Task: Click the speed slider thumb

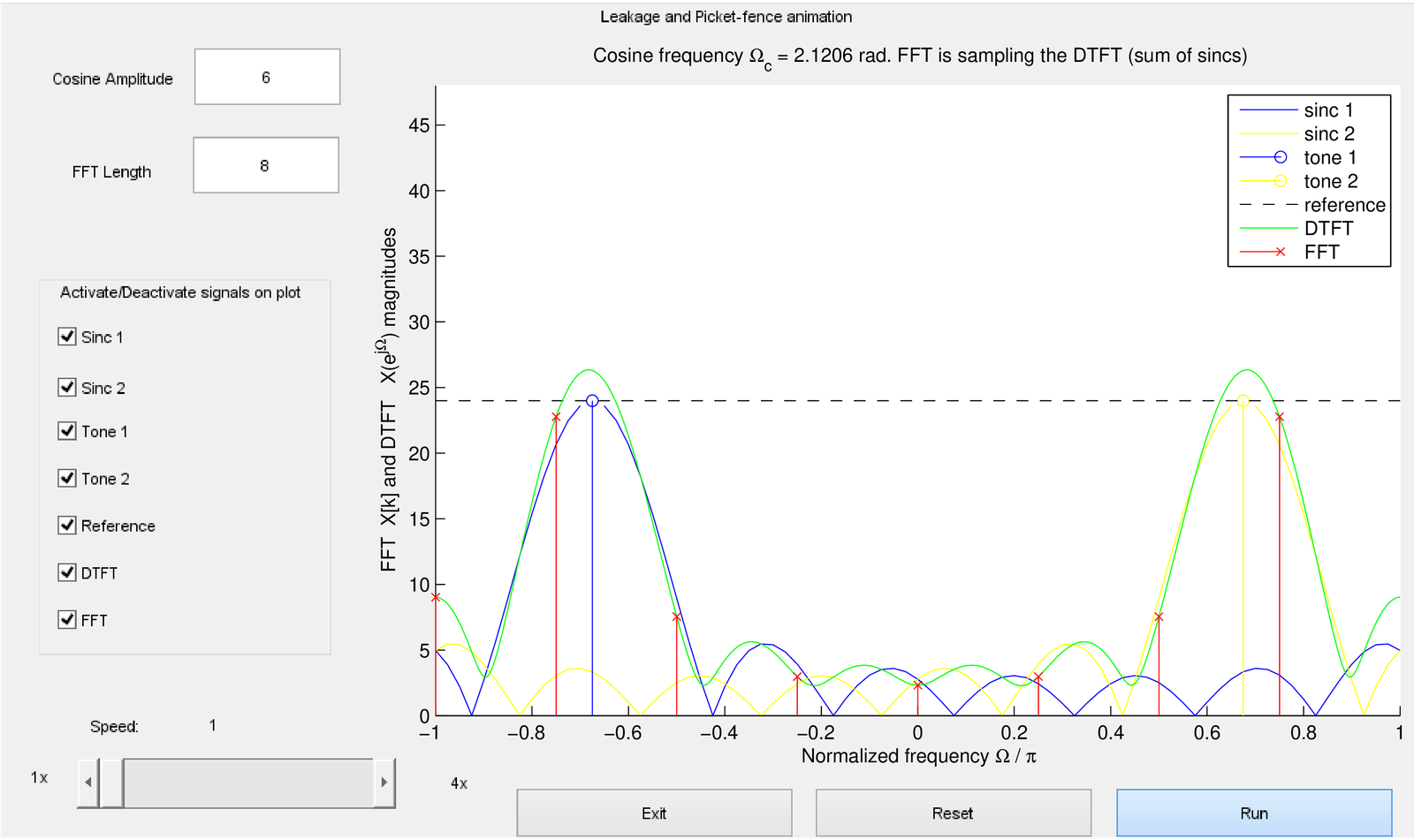Action: tap(111, 783)
